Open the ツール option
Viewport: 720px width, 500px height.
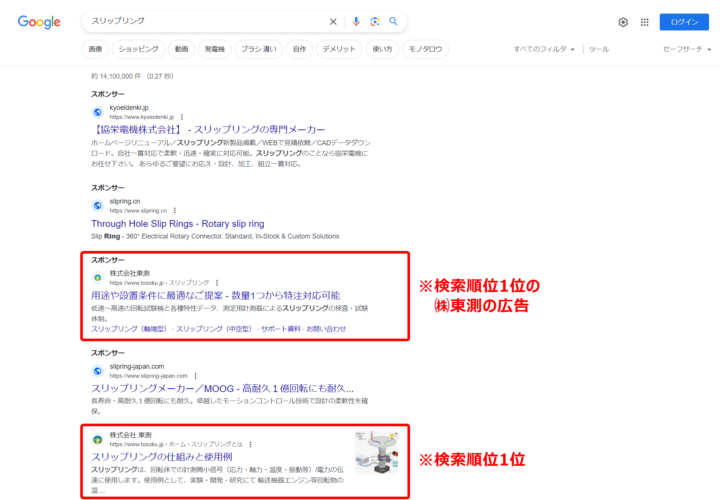(599, 49)
